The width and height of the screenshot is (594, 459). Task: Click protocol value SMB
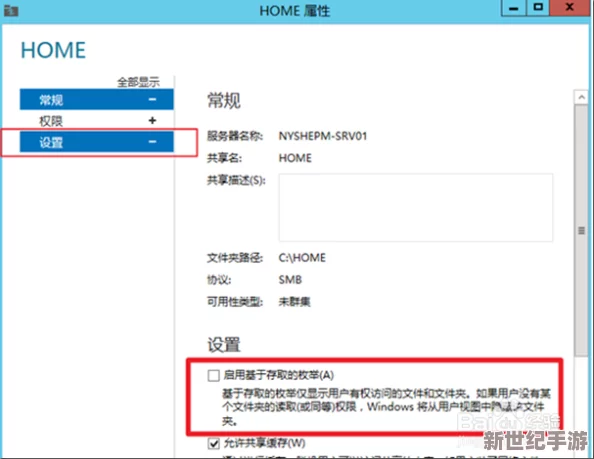tap(290, 280)
